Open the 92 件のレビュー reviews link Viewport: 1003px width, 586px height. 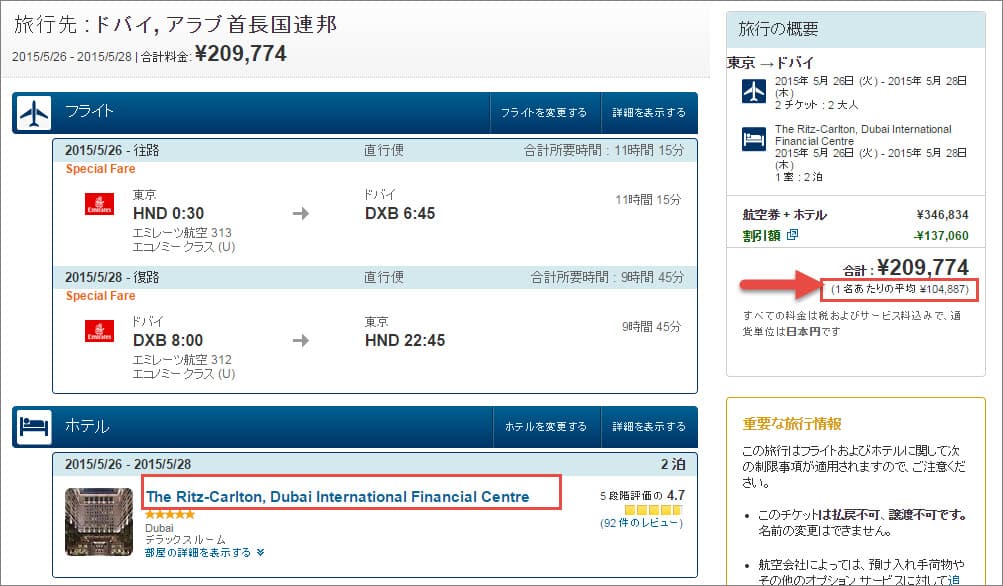pyautogui.click(x=642, y=523)
